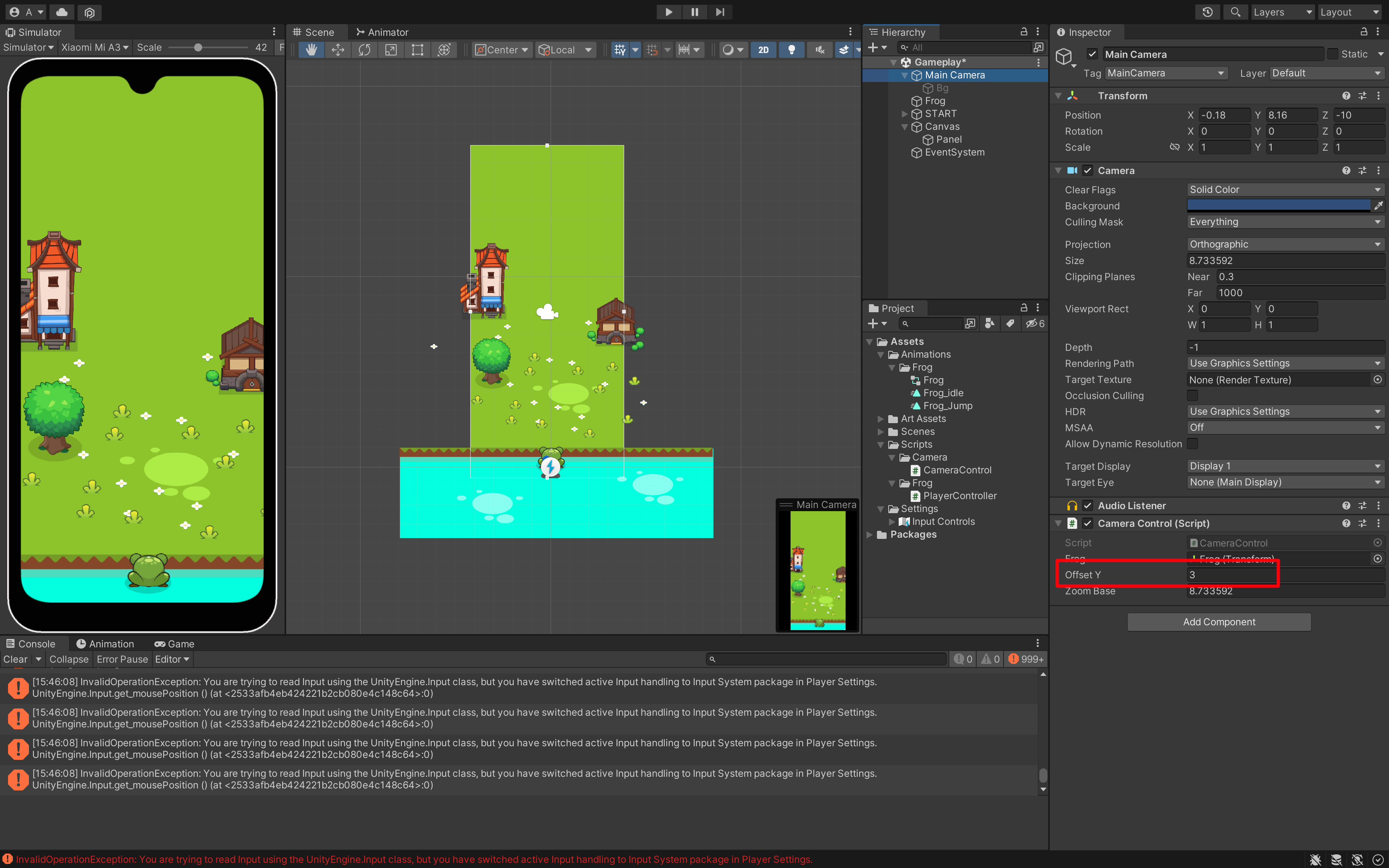The width and height of the screenshot is (1389, 868).
Task: Open Local handle rotation dropdown
Action: (x=565, y=50)
